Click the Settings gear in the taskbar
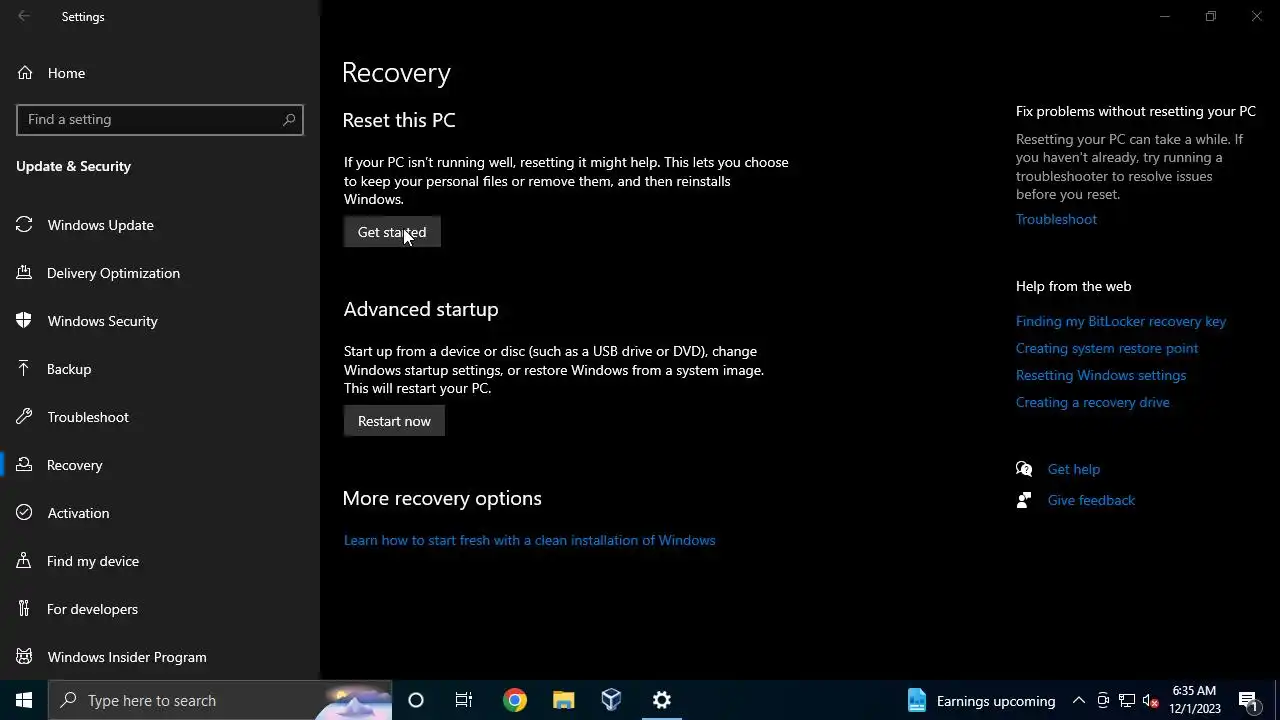This screenshot has width=1280, height=720. pos(662,700)
